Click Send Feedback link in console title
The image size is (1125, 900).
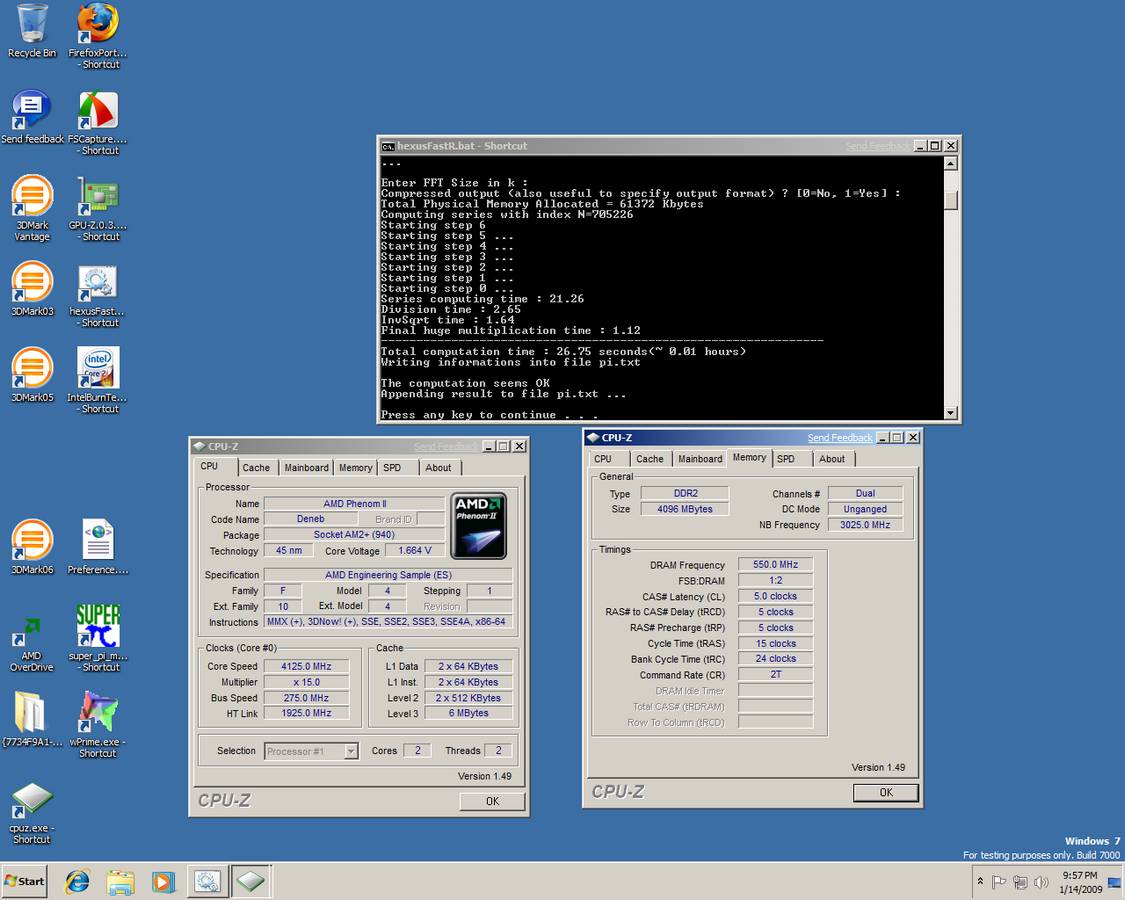coord(877,146)
